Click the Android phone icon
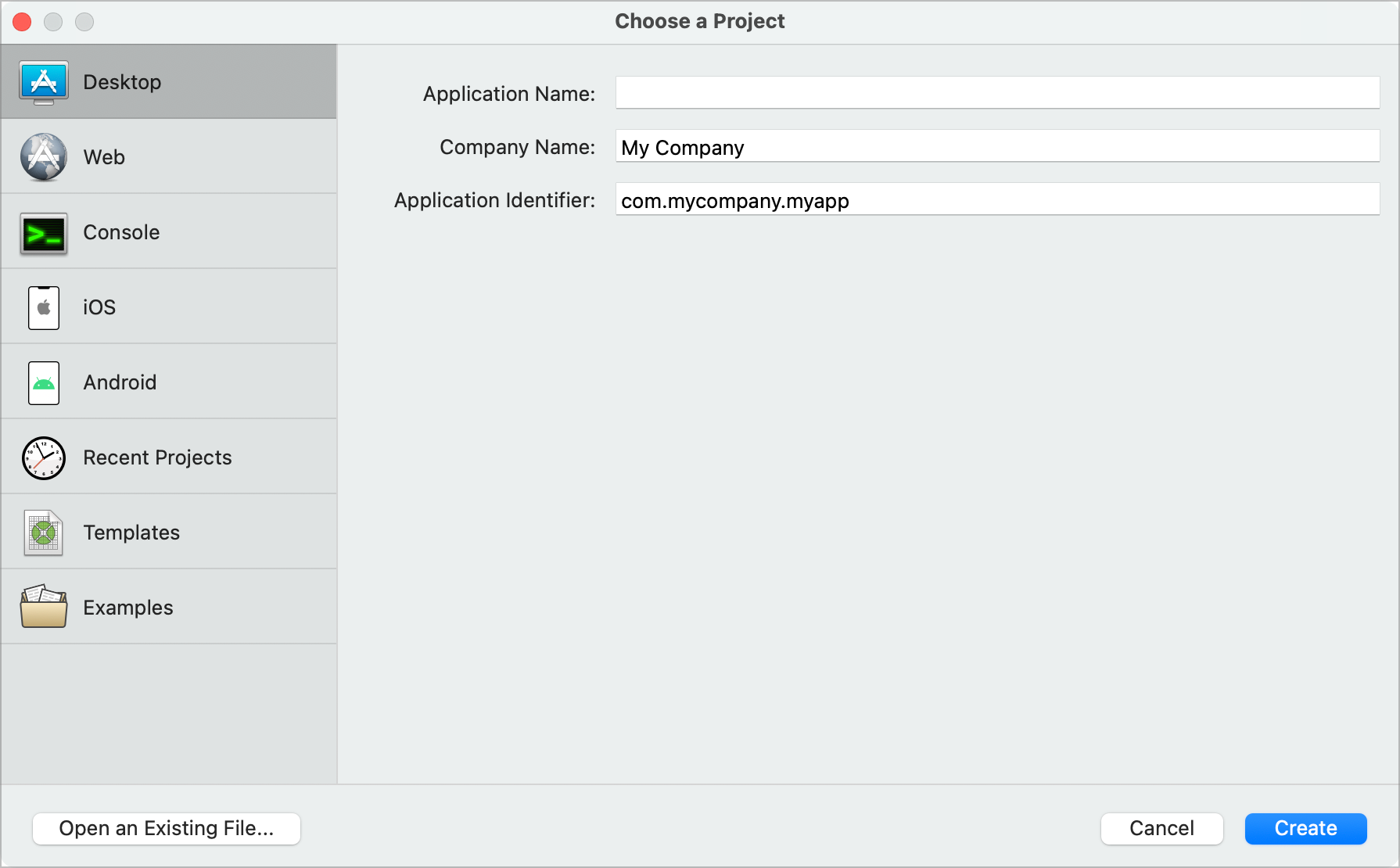The width and height of the screenshot is (1400, 868). click(x=44, y=382)
